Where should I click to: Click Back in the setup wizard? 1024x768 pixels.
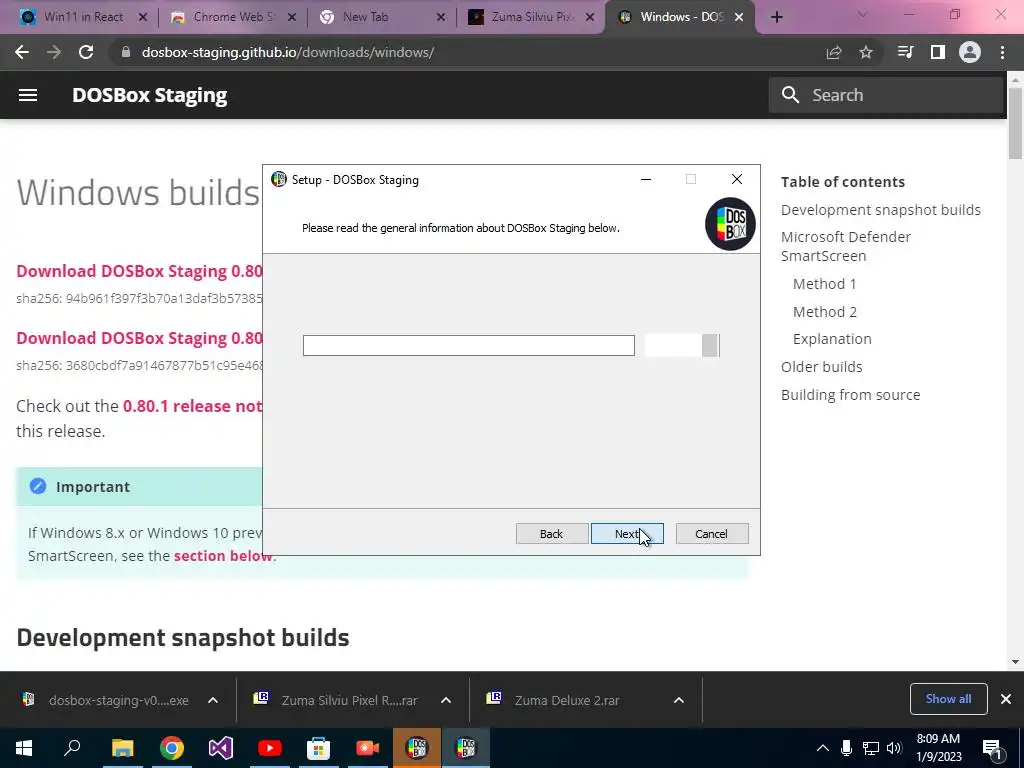pos(552,534)
